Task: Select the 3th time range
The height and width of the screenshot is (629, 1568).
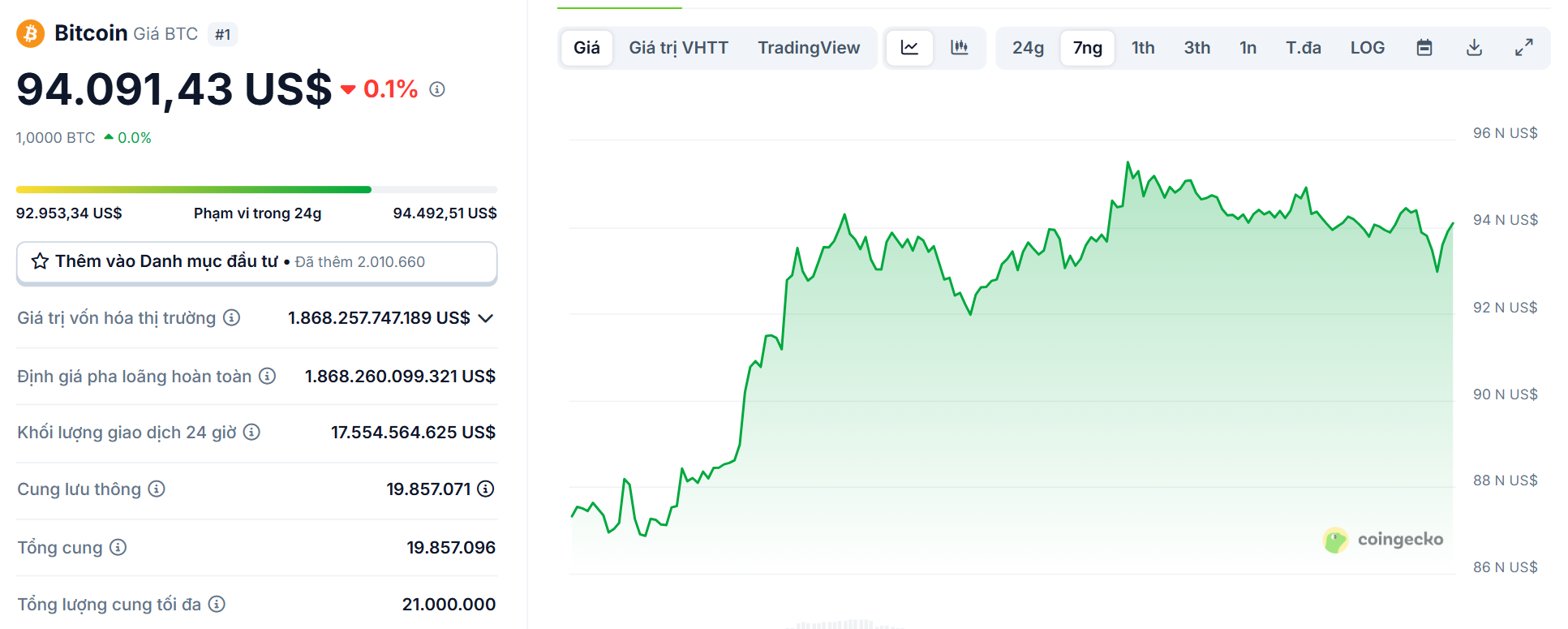Action: (1197, 48)
